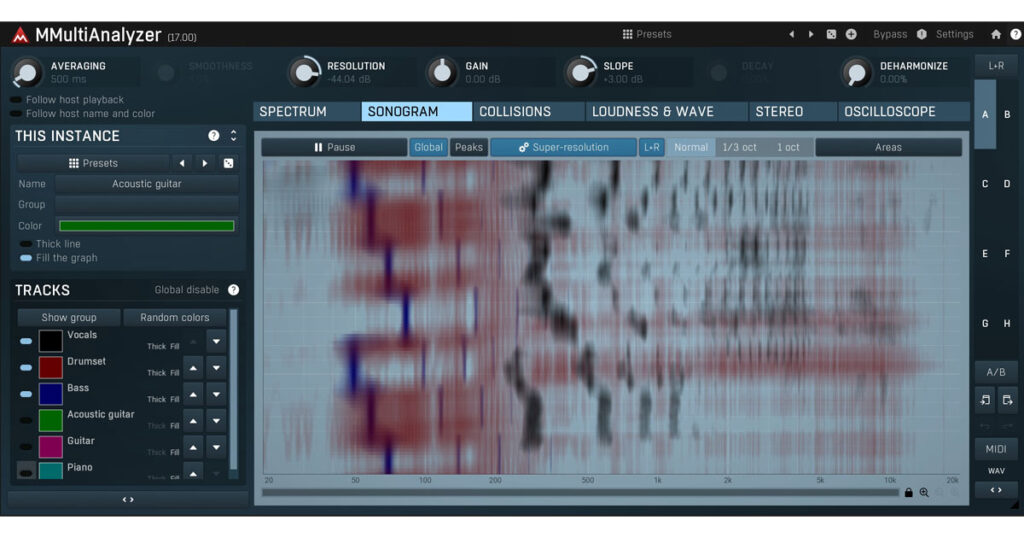Toggle Follow host playback
Image resolution: width=1024 pixels, height=538 pixels.
click(16, 100)
